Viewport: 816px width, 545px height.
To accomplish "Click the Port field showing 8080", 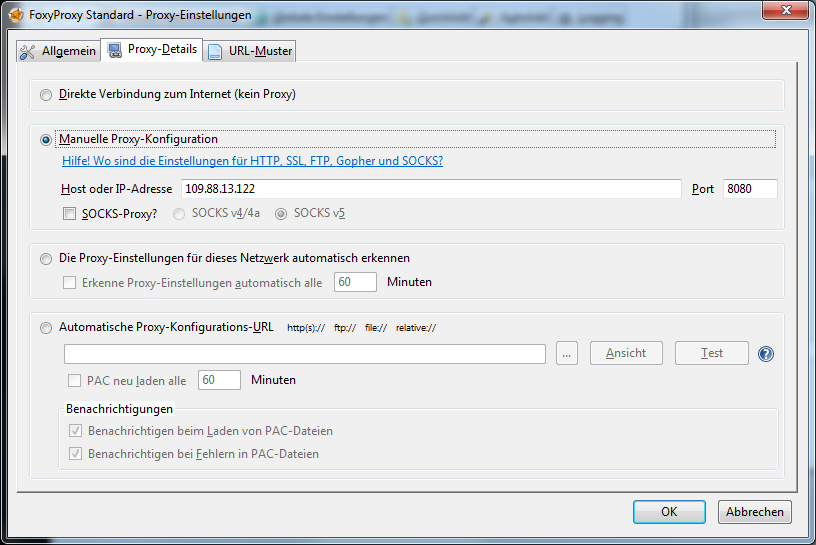I will tap(750, 189).
